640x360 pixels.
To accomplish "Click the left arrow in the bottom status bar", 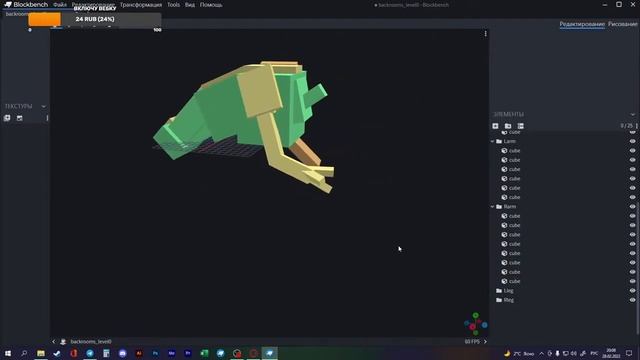I will tap(53, 342).
